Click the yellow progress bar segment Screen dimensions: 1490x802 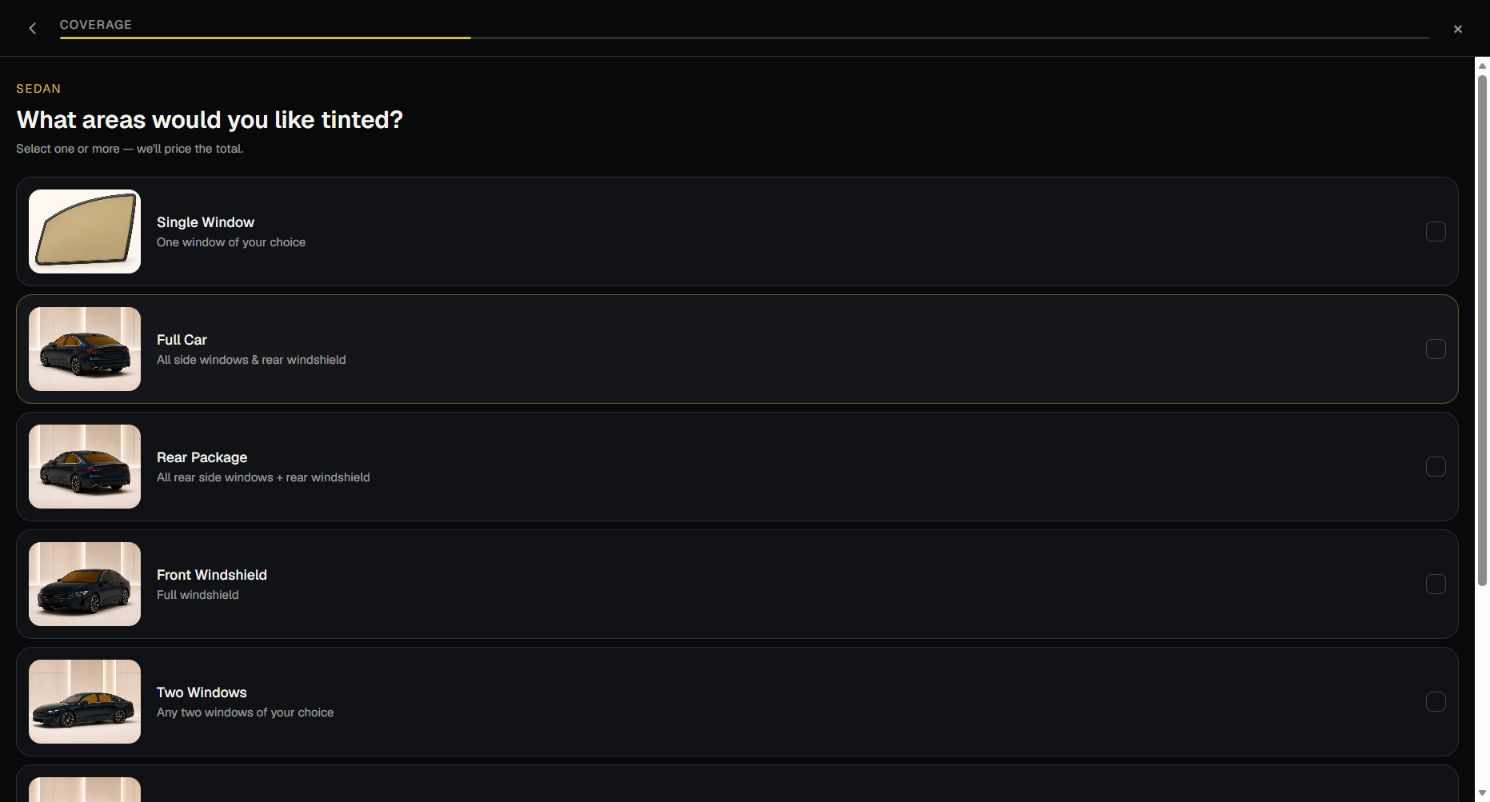coord(265,38)
